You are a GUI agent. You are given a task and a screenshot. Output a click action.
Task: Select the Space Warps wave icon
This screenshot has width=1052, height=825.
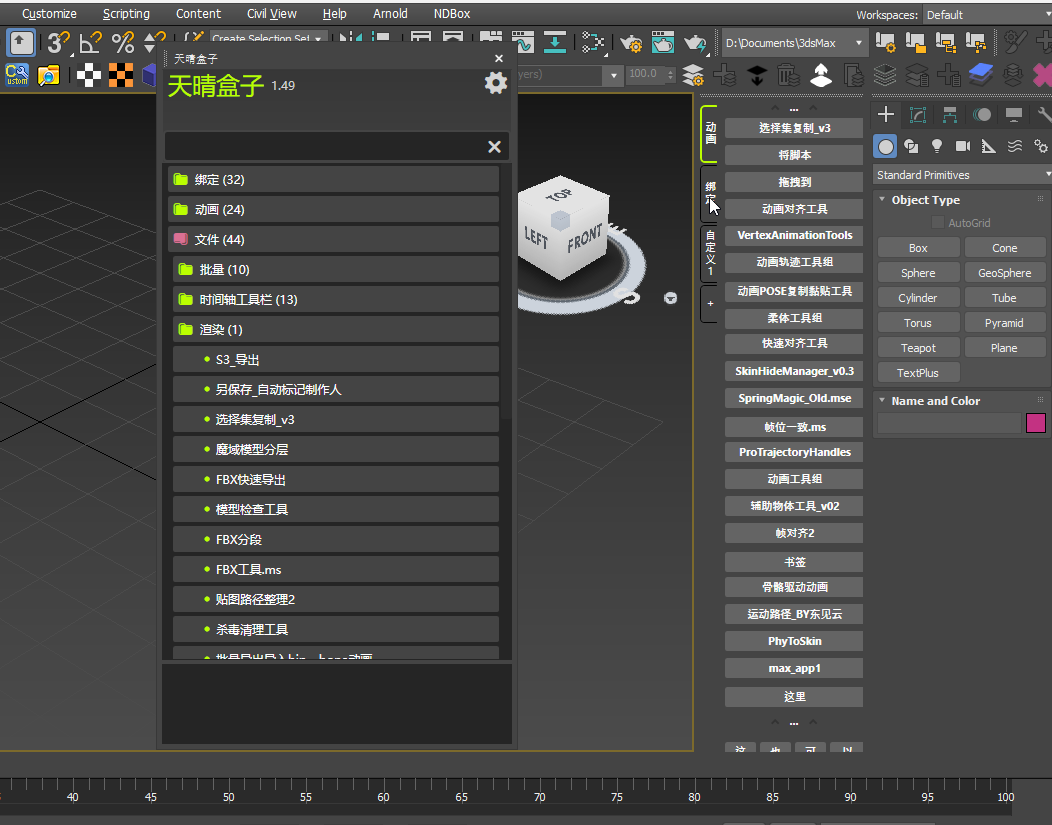coord(1014,146)
